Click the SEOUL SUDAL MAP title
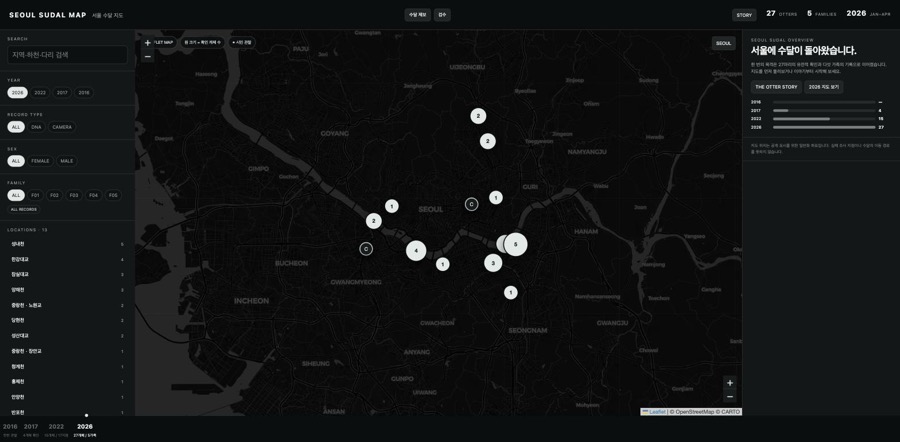 click(x=48, y=15)
